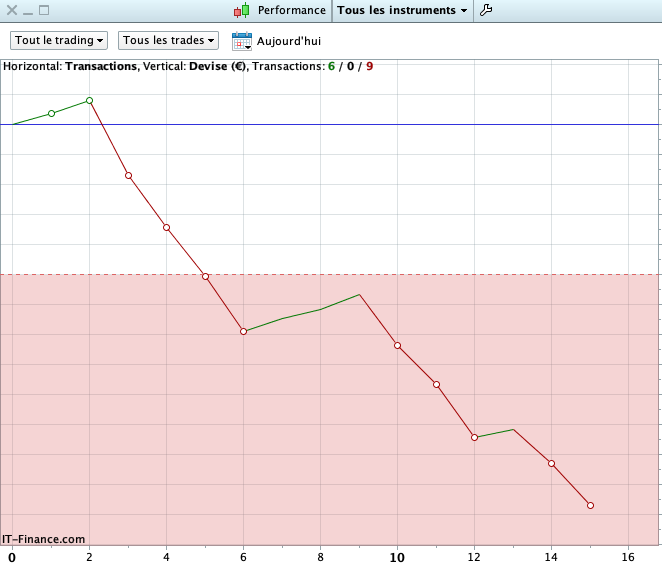
Task: Click x-axis label 10
Action: pyautogui.click(x=397, y=557)
